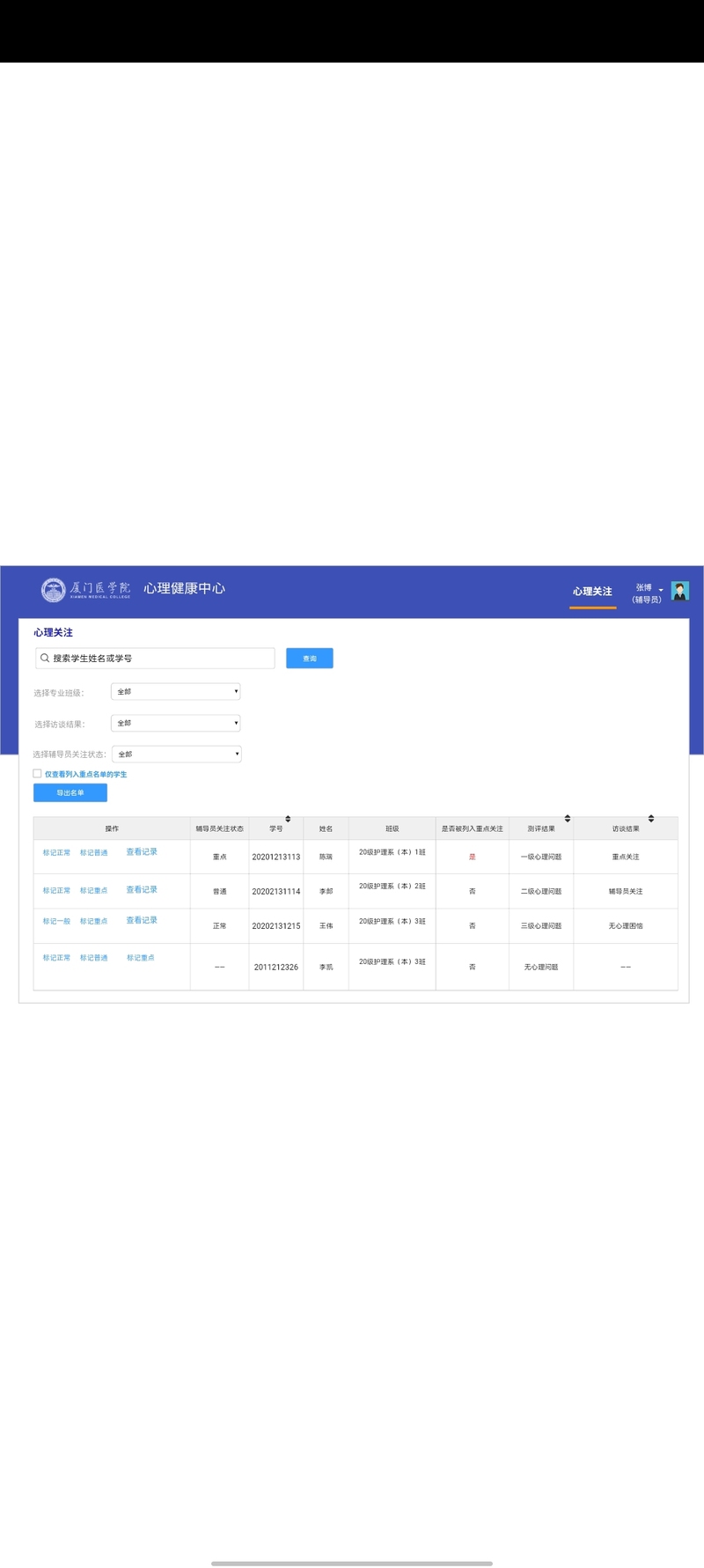Open the 选择辅导员关注状态 dropdown
704x1568 pixels.
176,754
